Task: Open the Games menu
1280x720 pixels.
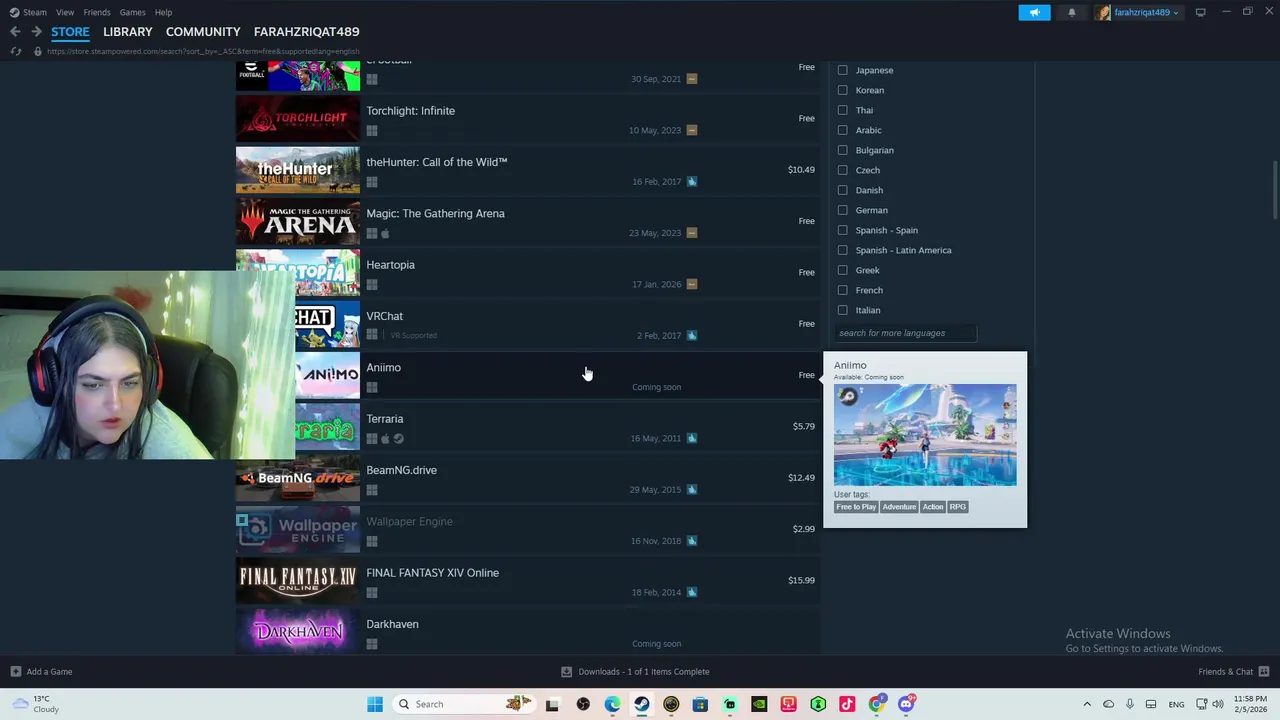Action: point(132,12)
